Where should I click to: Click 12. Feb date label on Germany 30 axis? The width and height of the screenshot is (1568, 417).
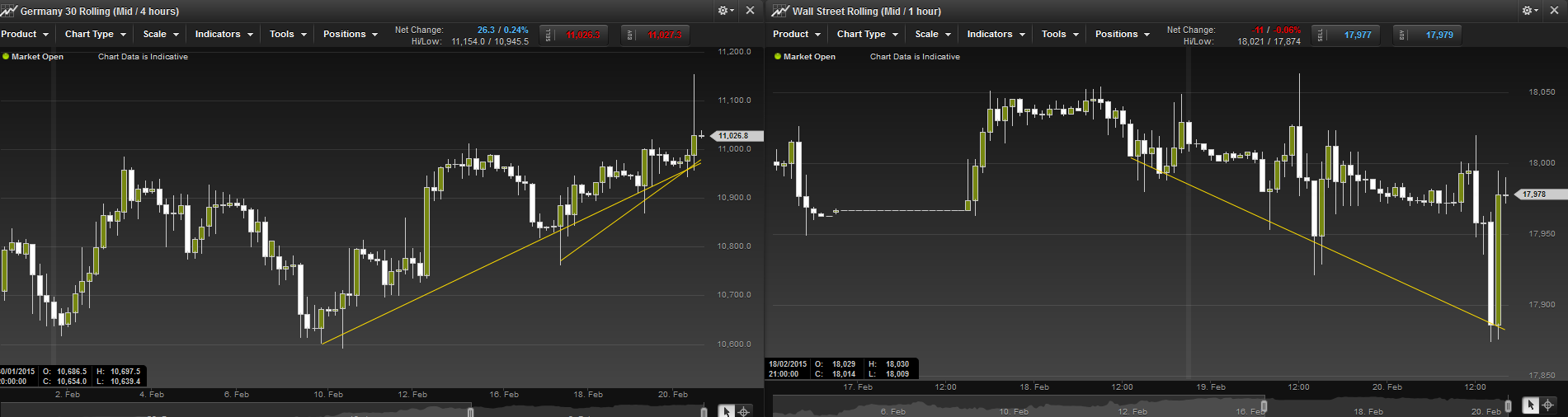(x=412, y=395)
